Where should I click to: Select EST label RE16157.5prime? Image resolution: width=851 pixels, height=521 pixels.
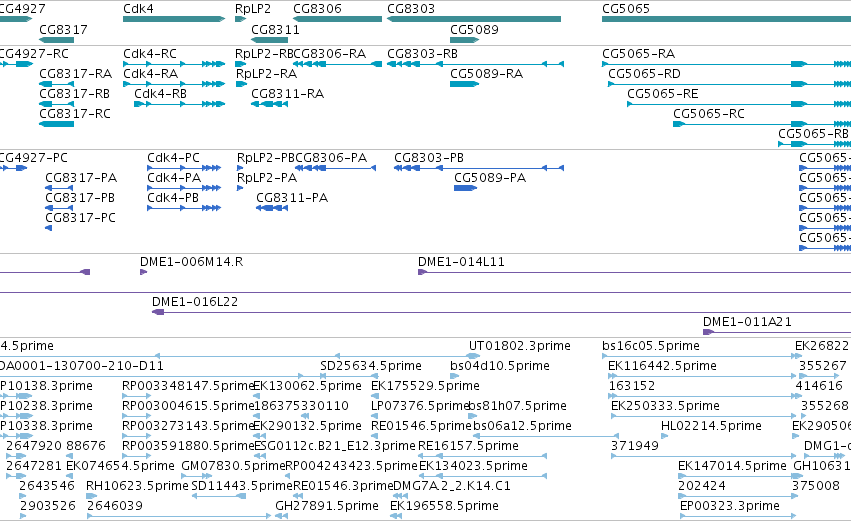click(x=468, y=447)
